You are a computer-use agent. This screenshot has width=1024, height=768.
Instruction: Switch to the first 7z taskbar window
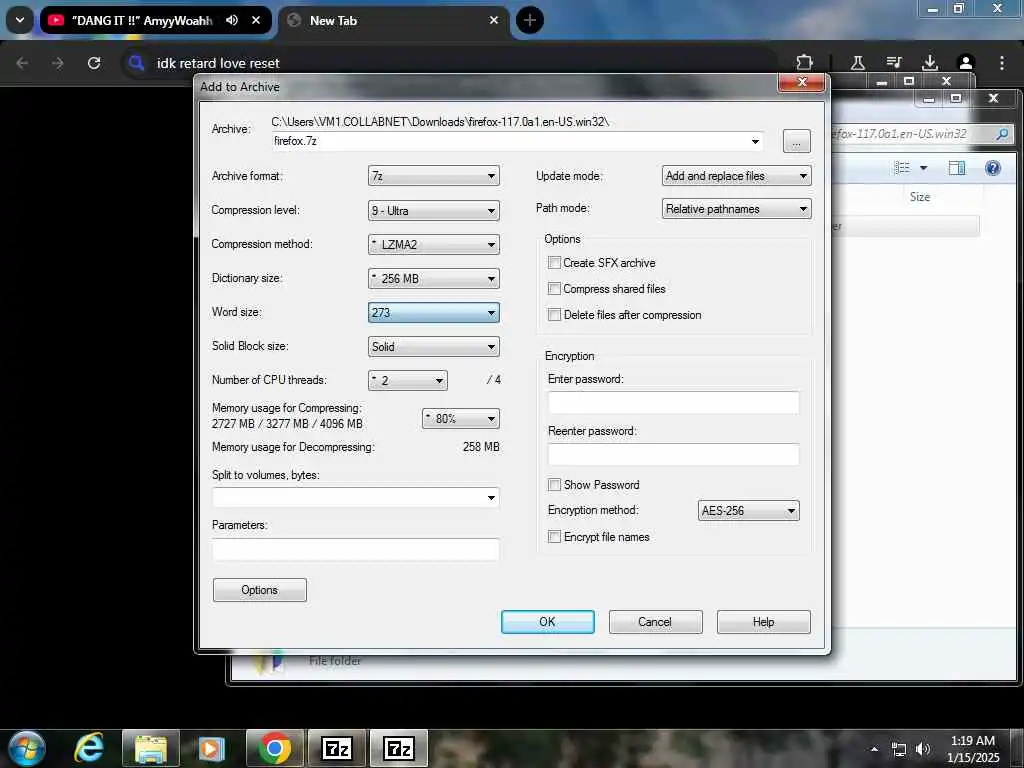click(336, 748)
